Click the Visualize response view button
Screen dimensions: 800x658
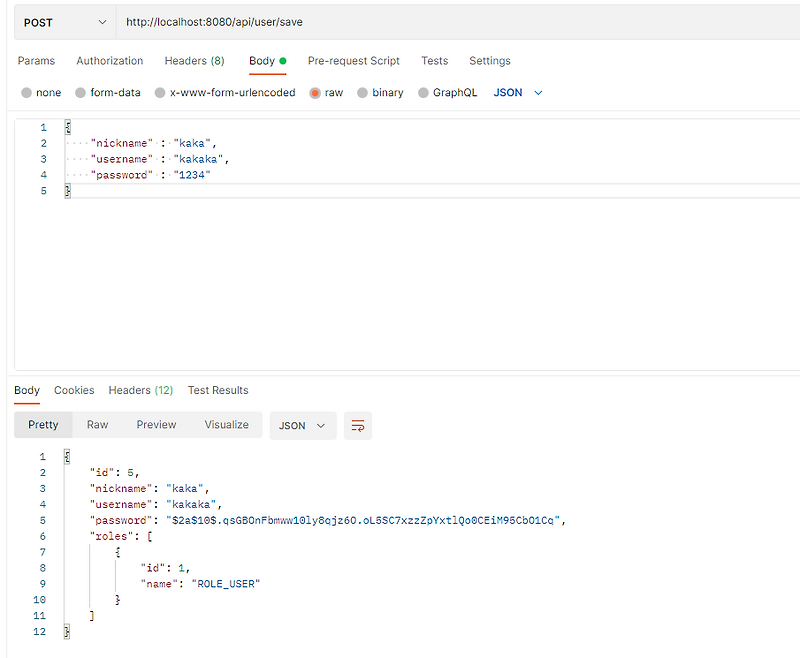[226, 425]
